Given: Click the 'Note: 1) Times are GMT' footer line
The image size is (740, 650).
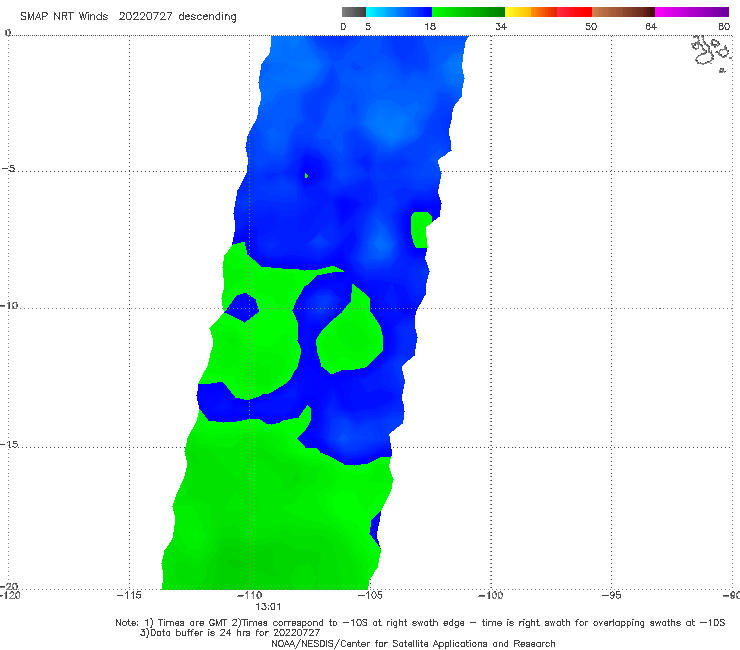Looking at the screenshot, I should click(420, 623).
